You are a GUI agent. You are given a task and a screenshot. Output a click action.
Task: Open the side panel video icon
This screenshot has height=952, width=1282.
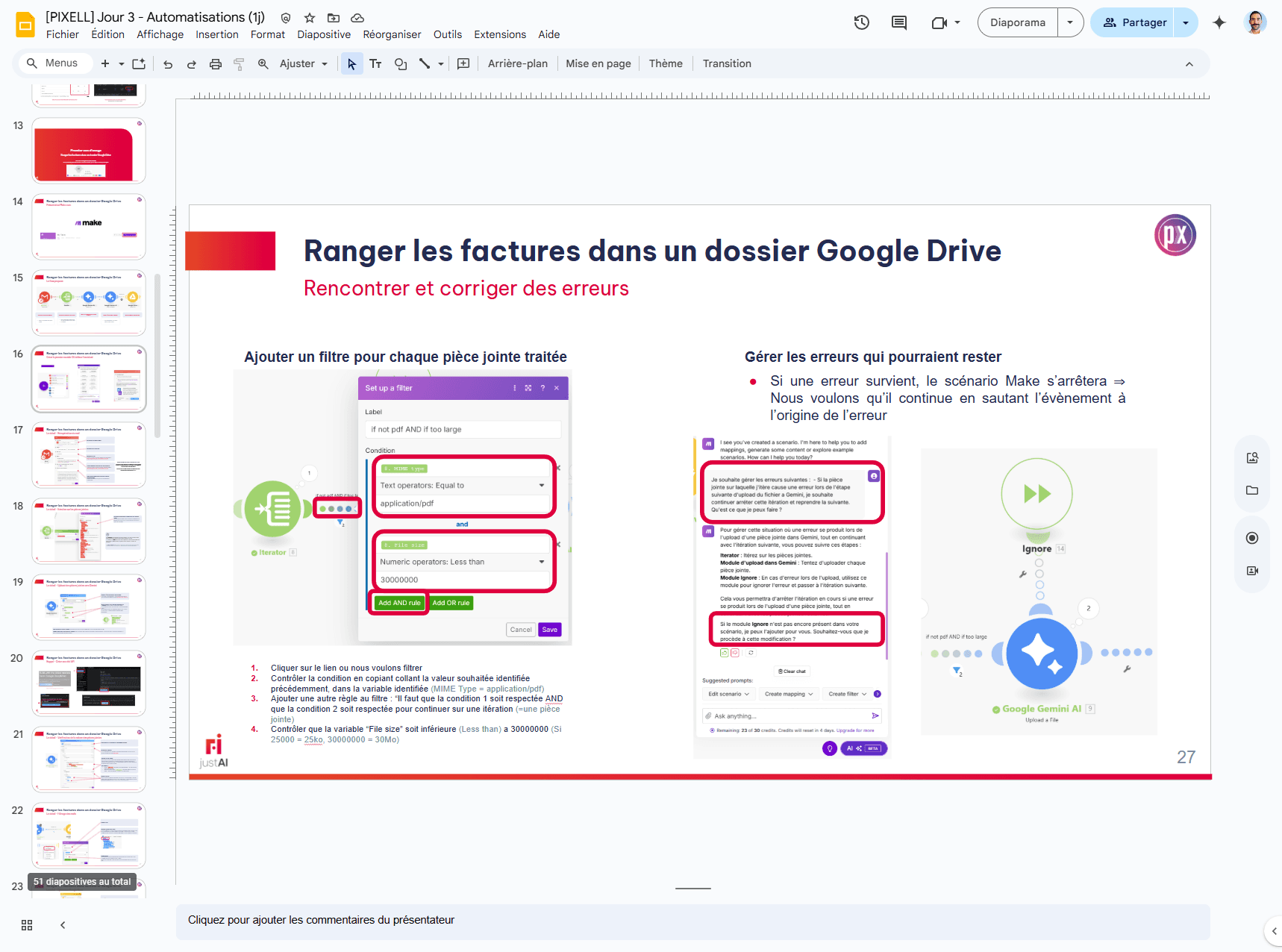click(1252, 571)
